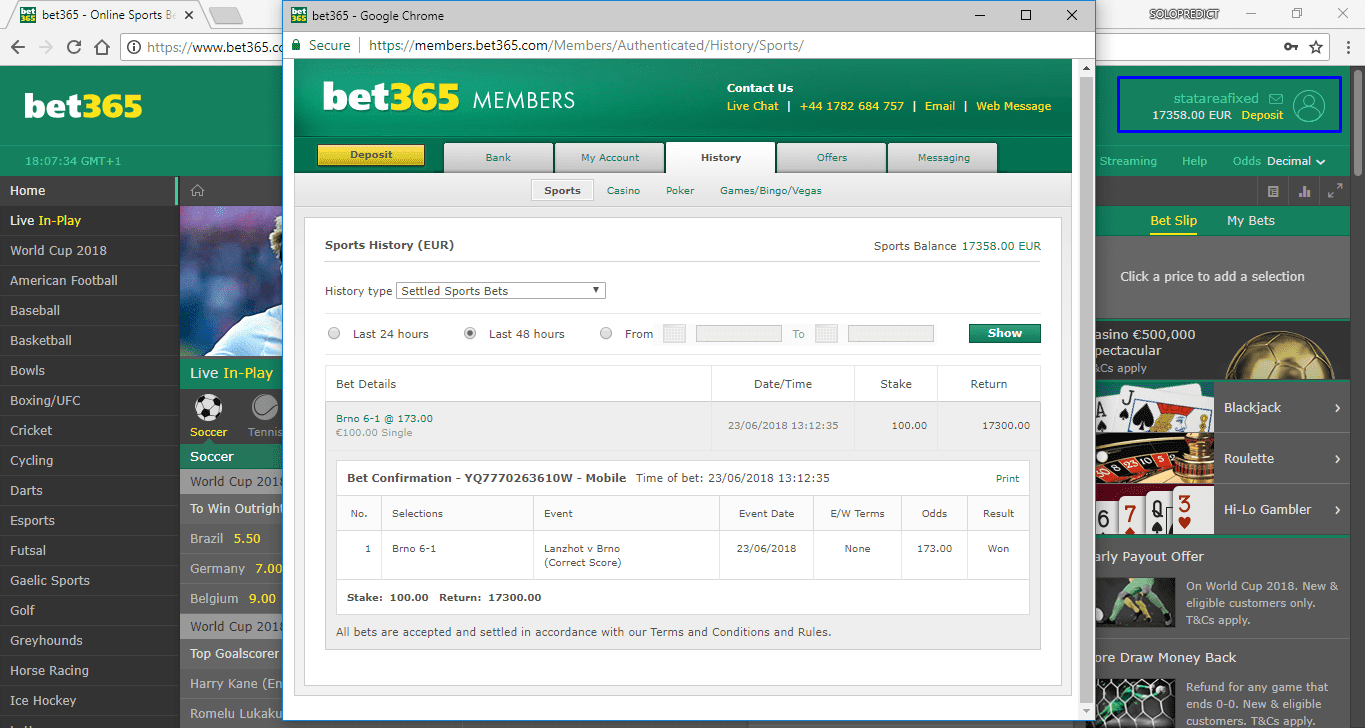Open Bank tab in members window
This screenshot has width=1365, height=728.
coord(498,158)
